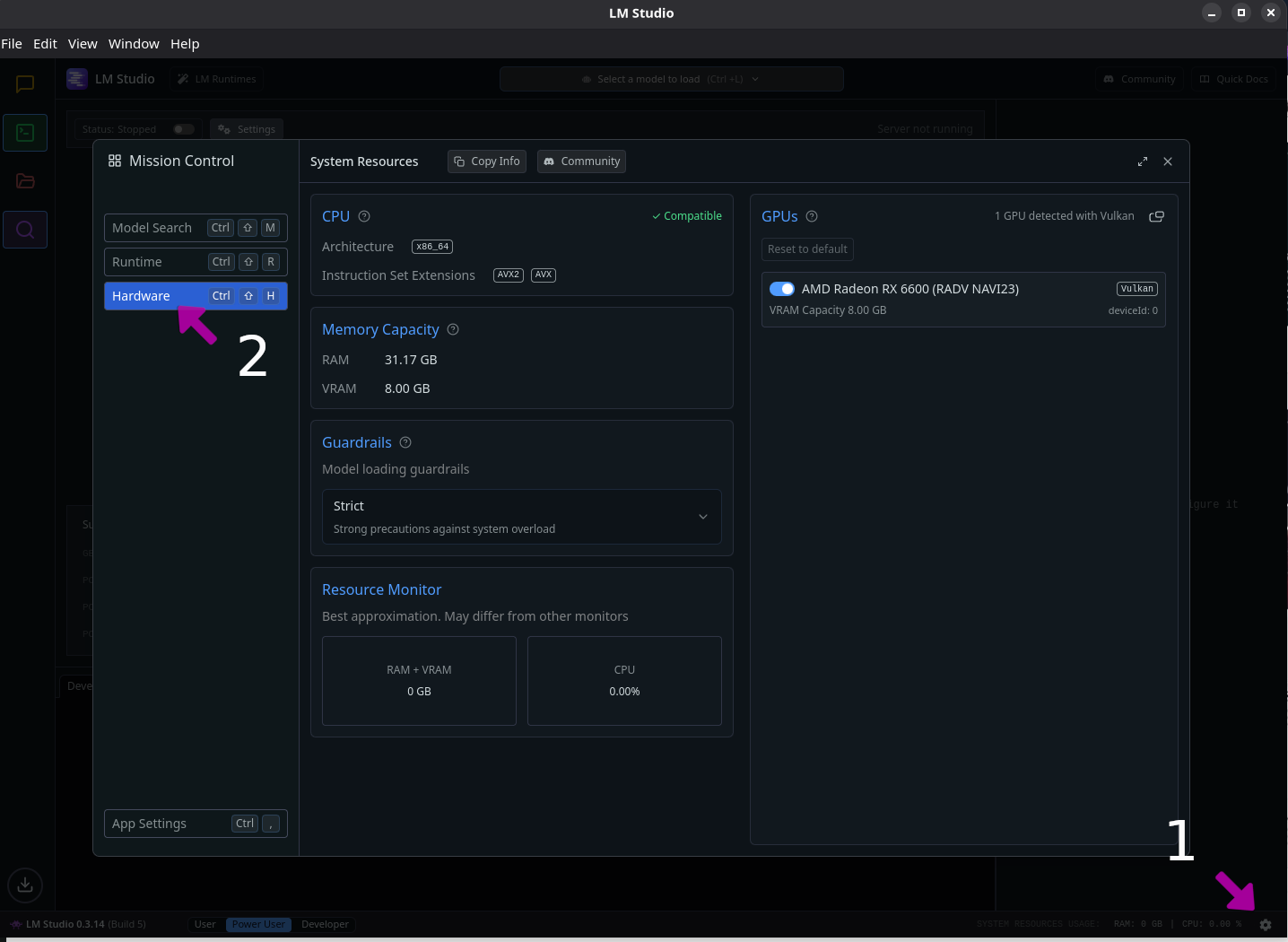This screenshot has width=1288, height=942.
Task: Click the Quick Docs button
Action: (1234, 79)
